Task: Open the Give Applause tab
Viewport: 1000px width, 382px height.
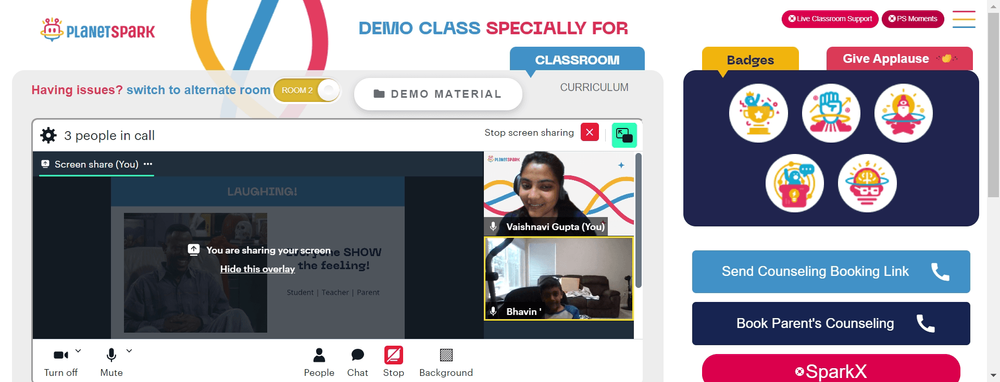Action: 899,59
